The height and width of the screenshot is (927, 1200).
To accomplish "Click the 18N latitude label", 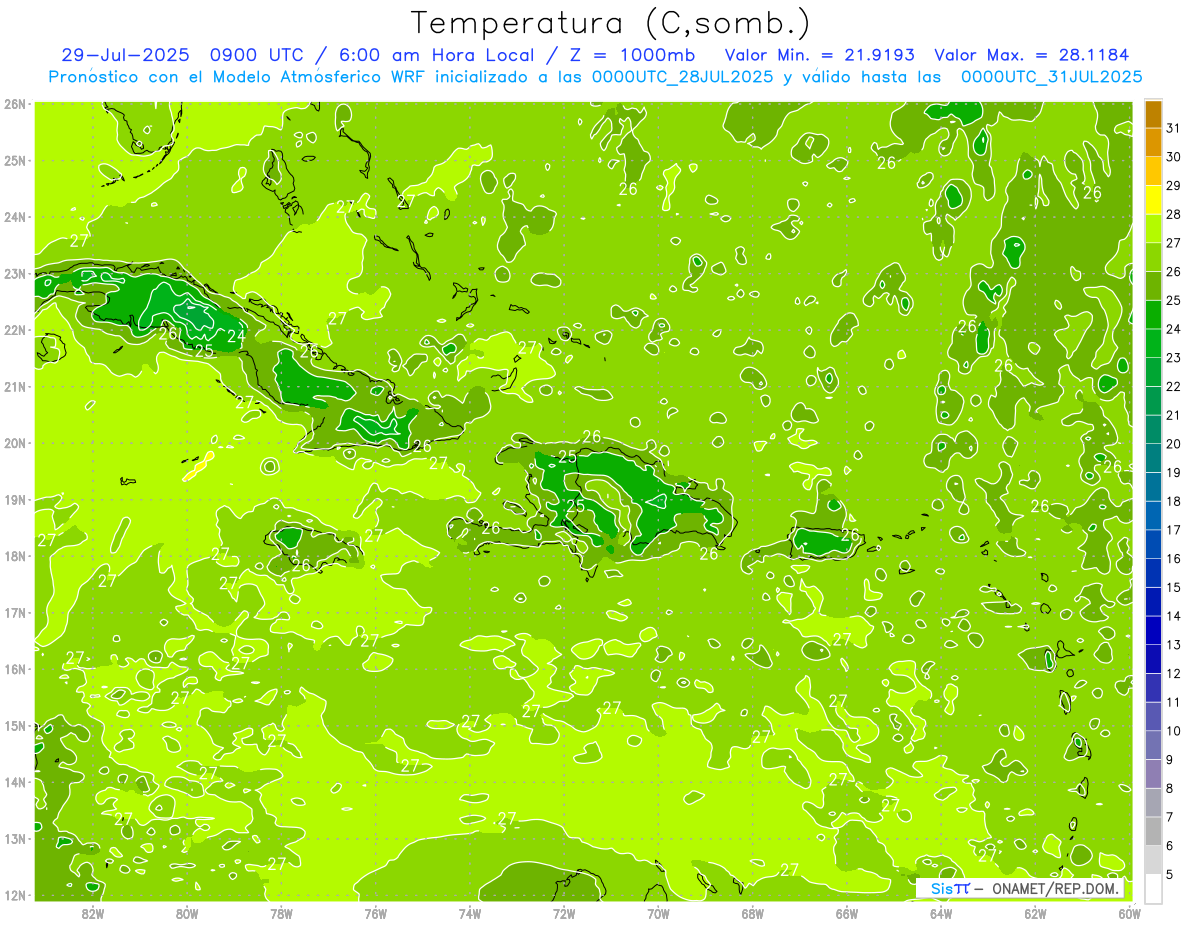I will tap(15, 556).
